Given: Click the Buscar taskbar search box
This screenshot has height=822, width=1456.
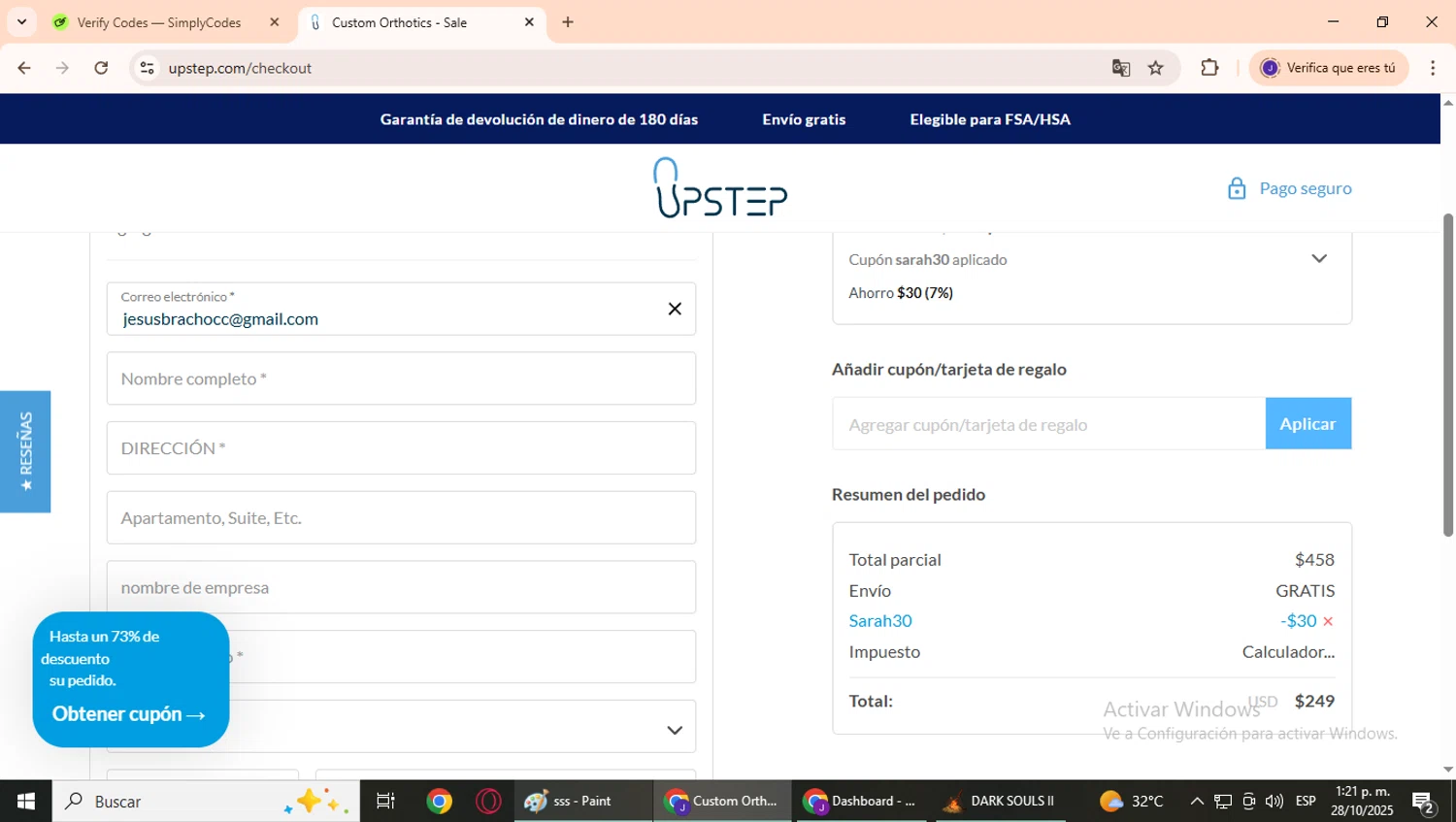Looking at the screenshot, I should click(x=206, y=801).
